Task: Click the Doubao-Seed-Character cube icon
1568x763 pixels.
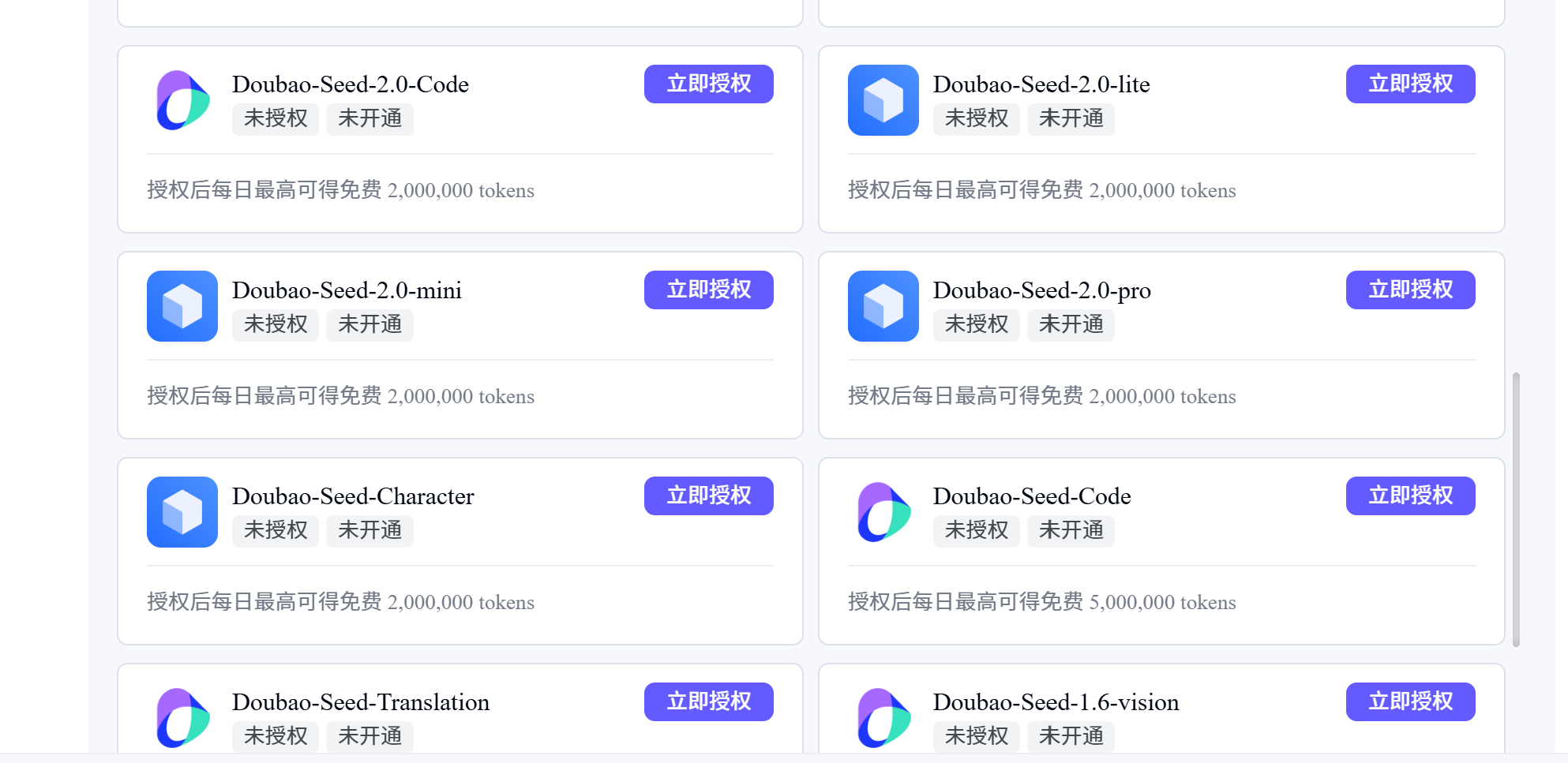Action: click(182, 512)
